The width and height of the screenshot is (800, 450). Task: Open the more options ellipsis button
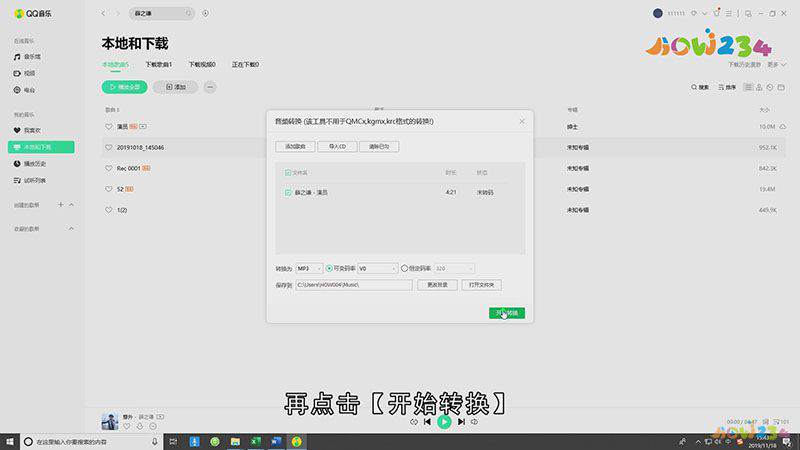pyautogui.click(x=210, y=87)
